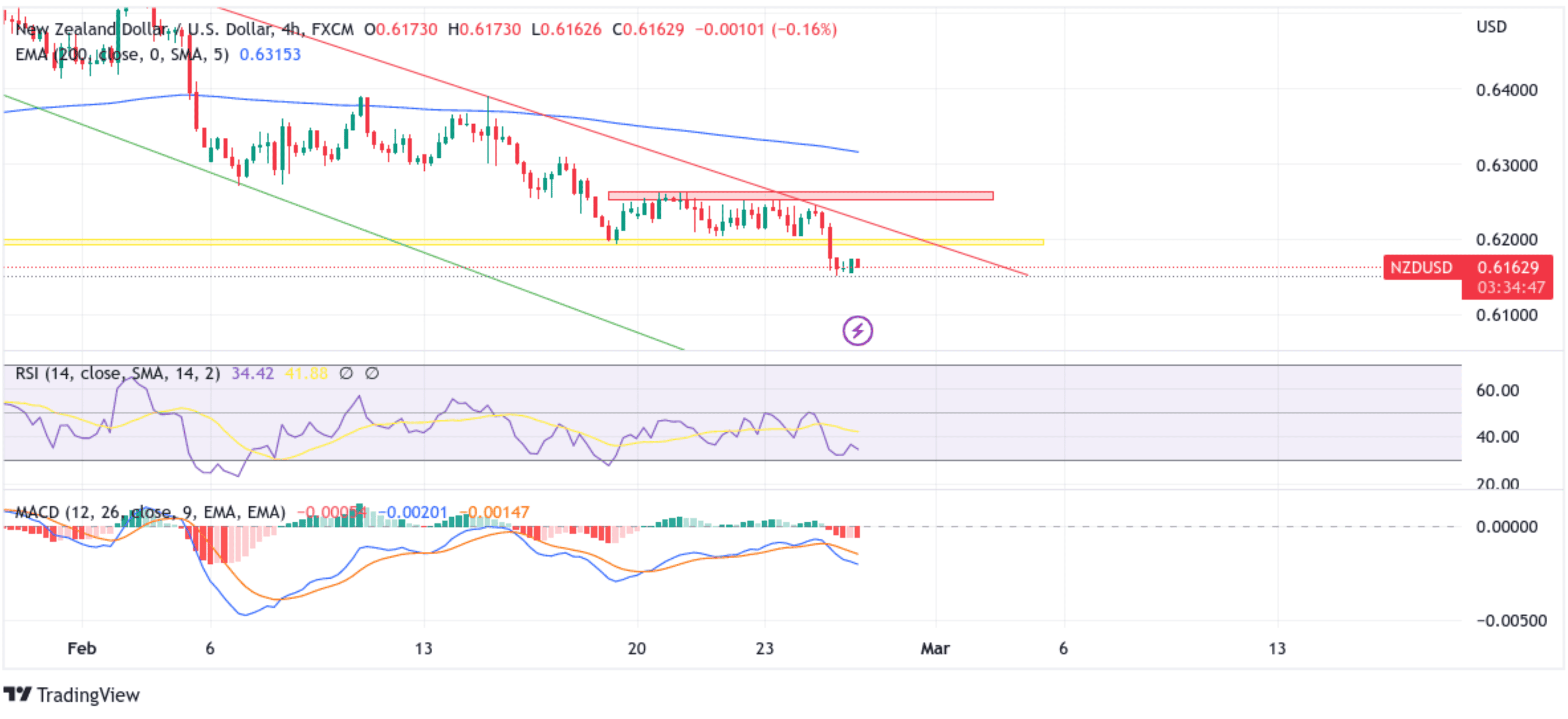
Task: Click the MACD signal value -0.00147
Action: click(x=494, y=512)
